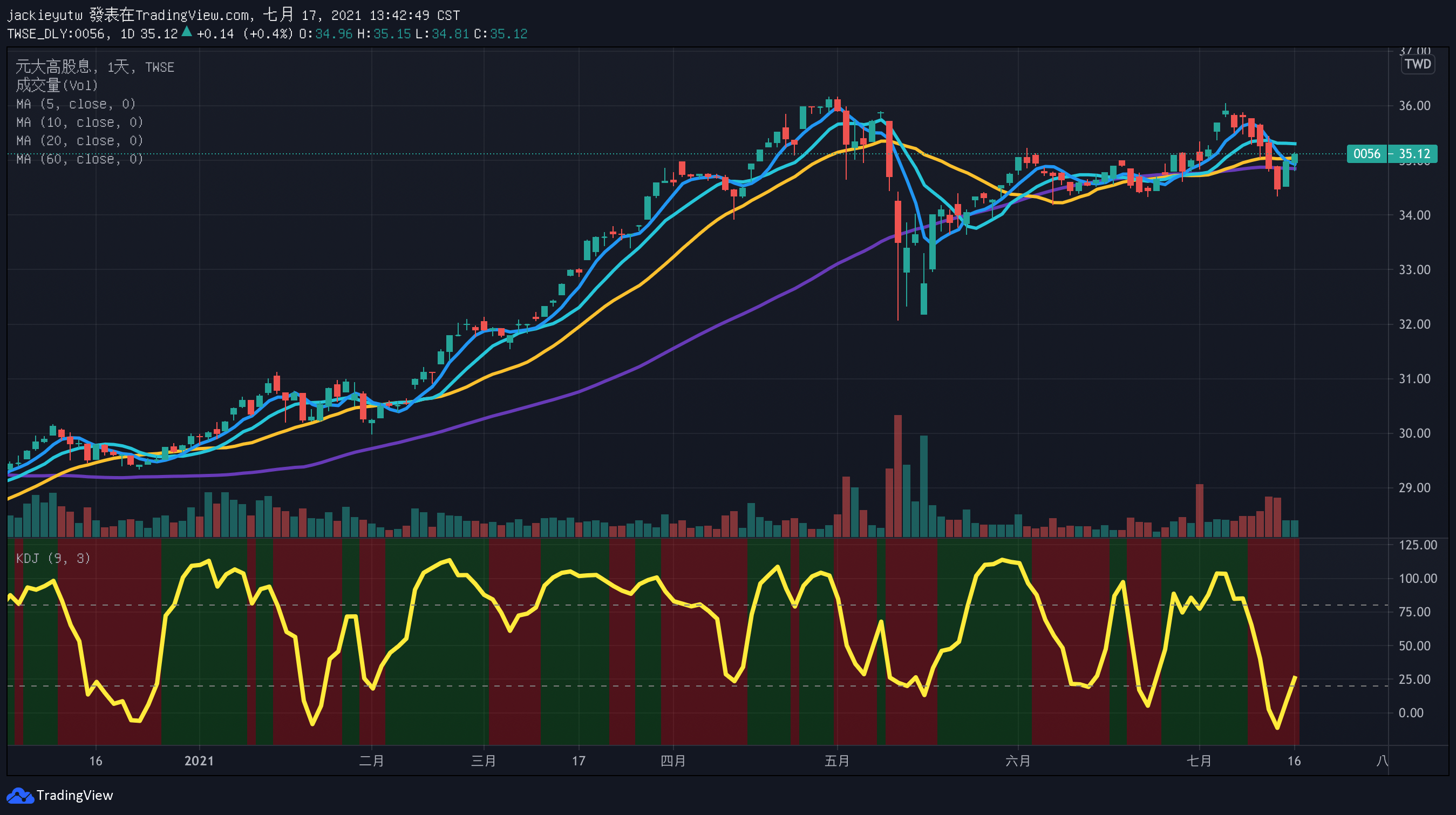Click the TWD currency badge
The image size is (1456, 815).
[1418, 64]
